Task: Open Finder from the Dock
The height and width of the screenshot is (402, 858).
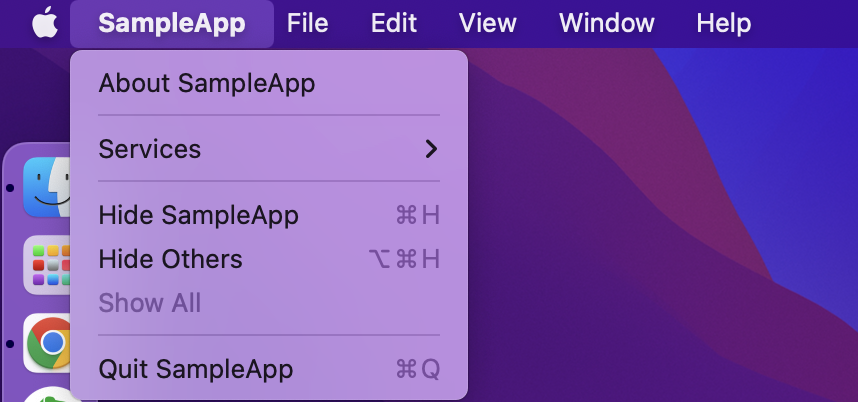Action: pos(47,187)
